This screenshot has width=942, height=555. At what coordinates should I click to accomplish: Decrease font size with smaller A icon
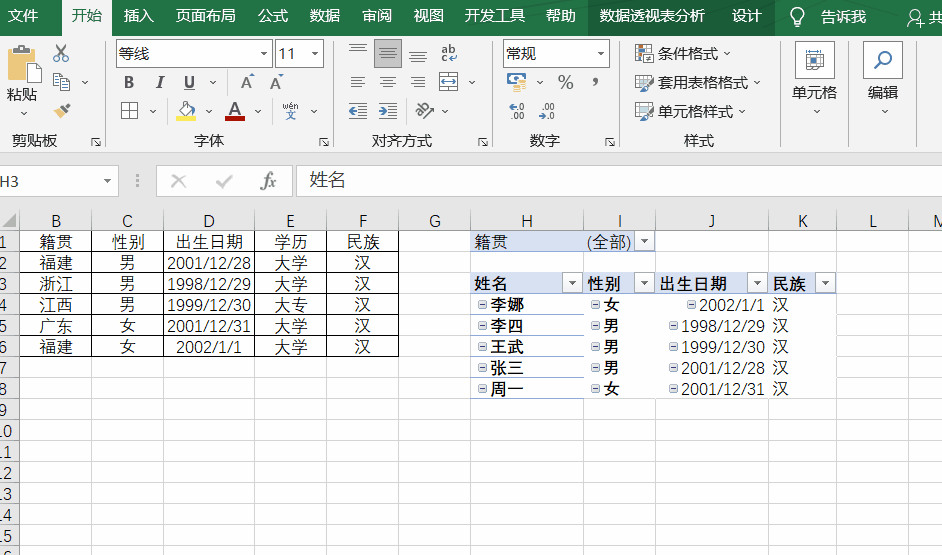276,82
